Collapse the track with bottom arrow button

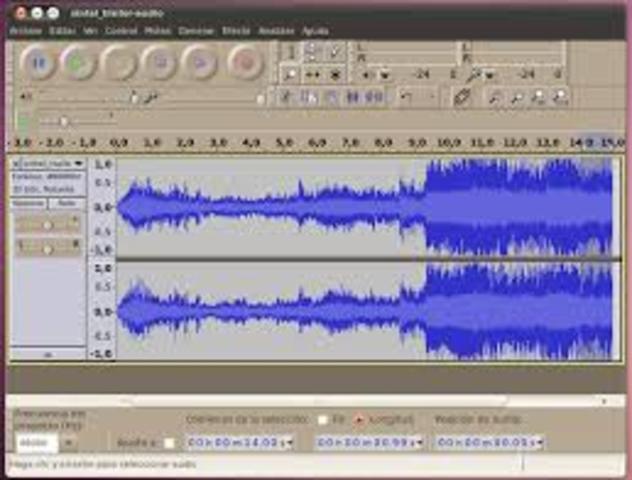pos(48,354)
